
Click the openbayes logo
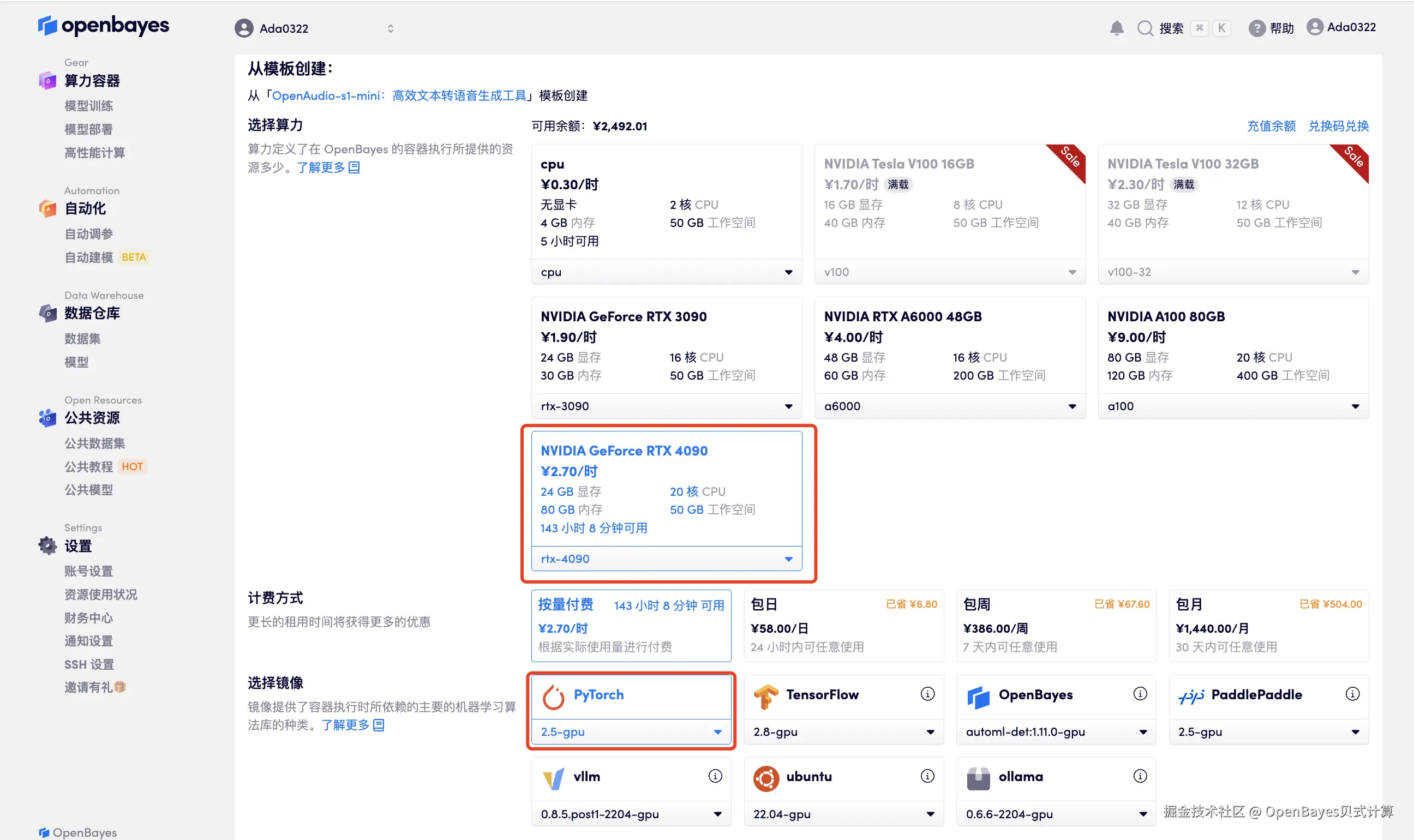click(x=104, y=26)
